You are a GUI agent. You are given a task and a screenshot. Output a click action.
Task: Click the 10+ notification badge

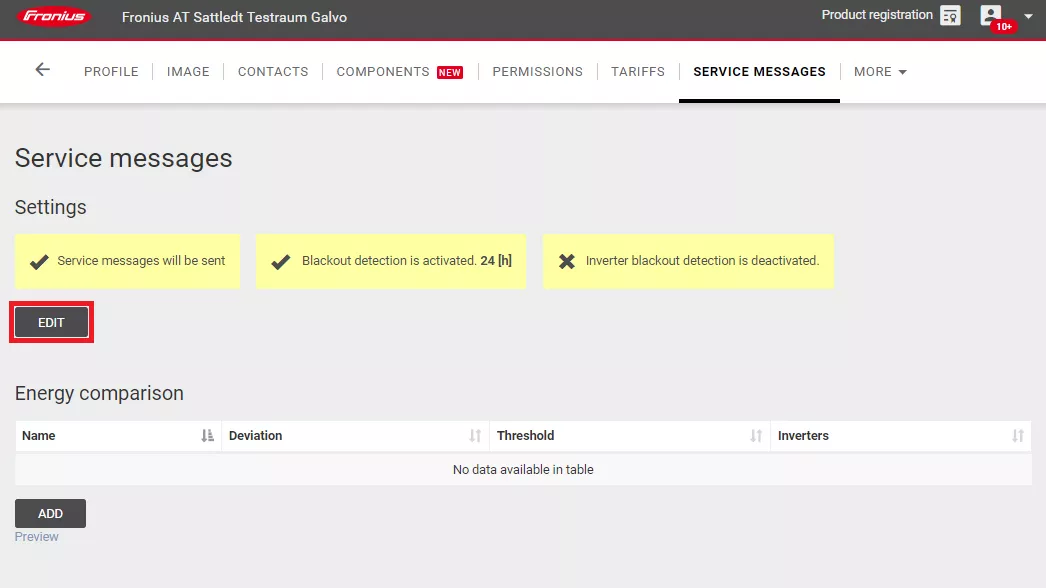point(1004,27)
